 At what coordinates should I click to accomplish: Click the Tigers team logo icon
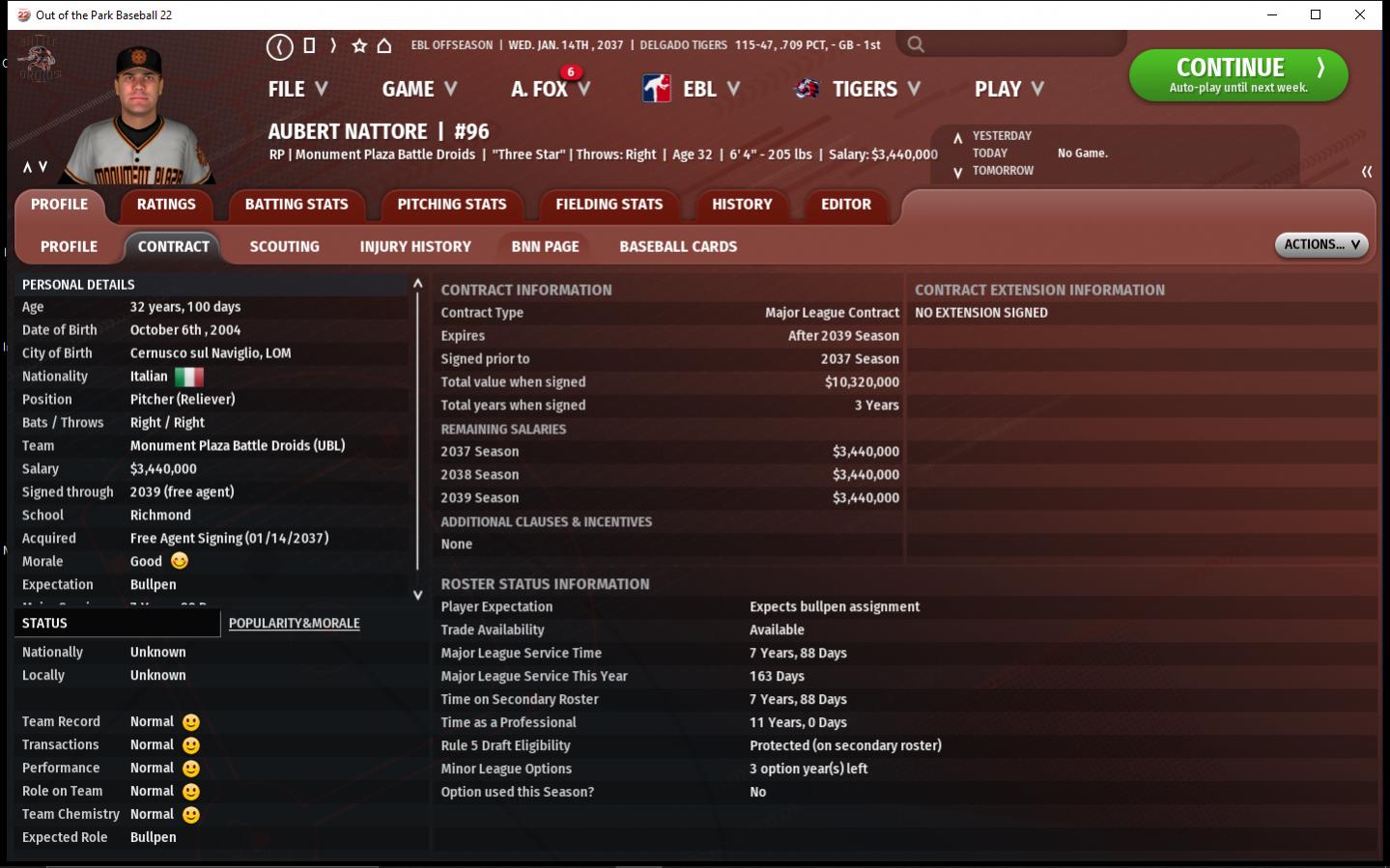(807, 89)
